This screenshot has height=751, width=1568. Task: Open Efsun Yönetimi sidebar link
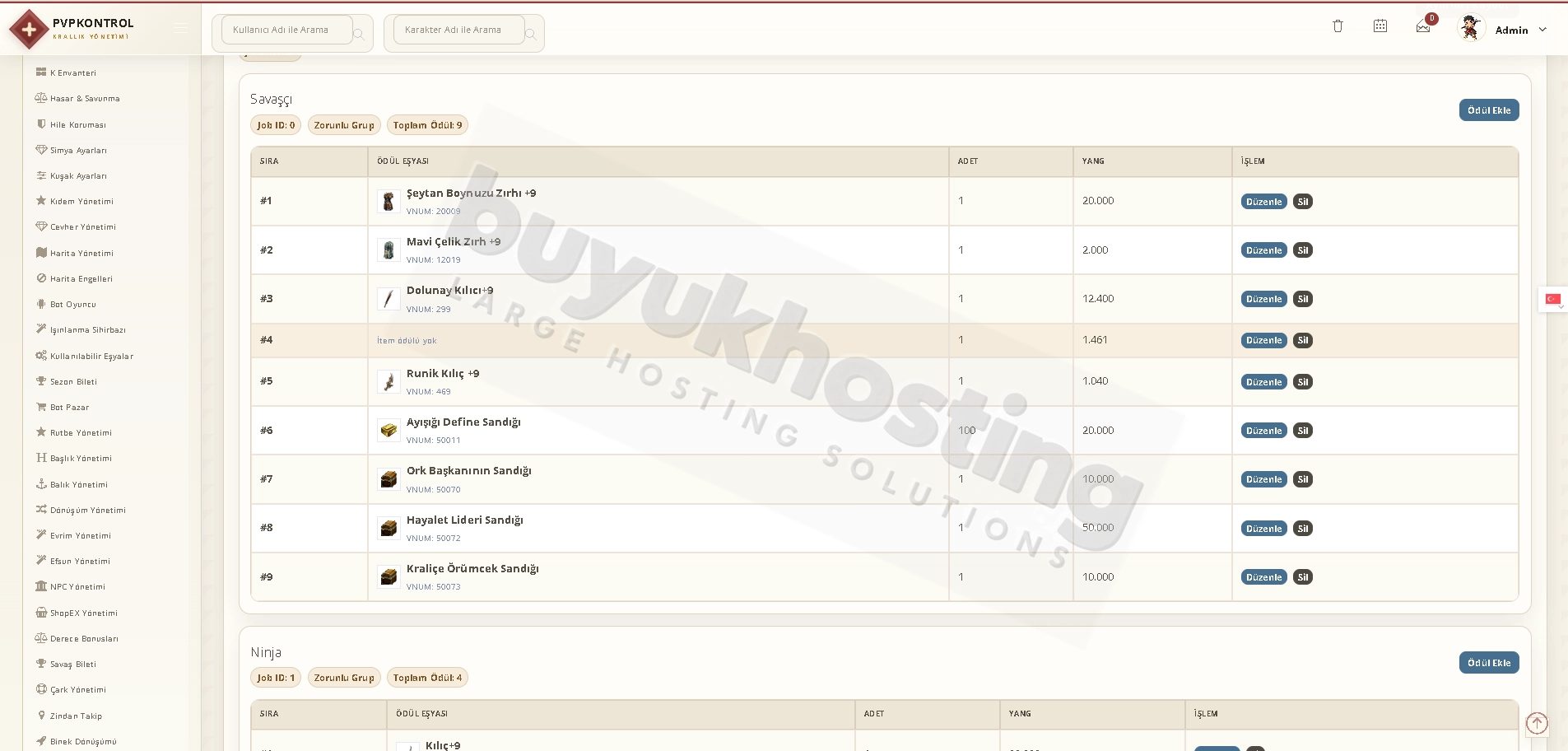click(73, 561)
